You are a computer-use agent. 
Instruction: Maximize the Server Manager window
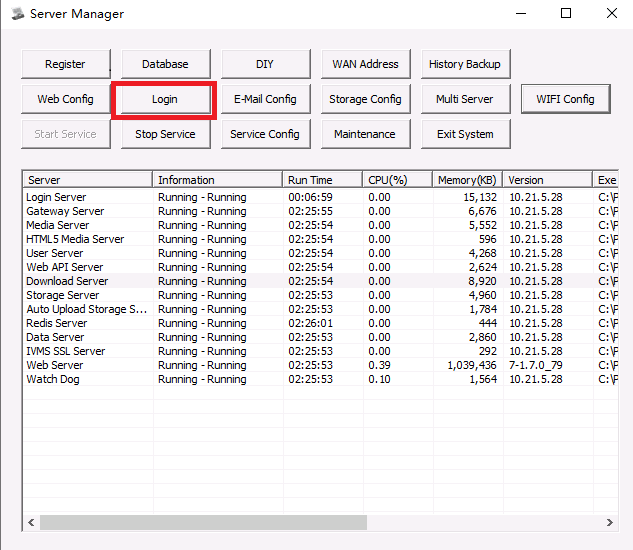[566, 13]
